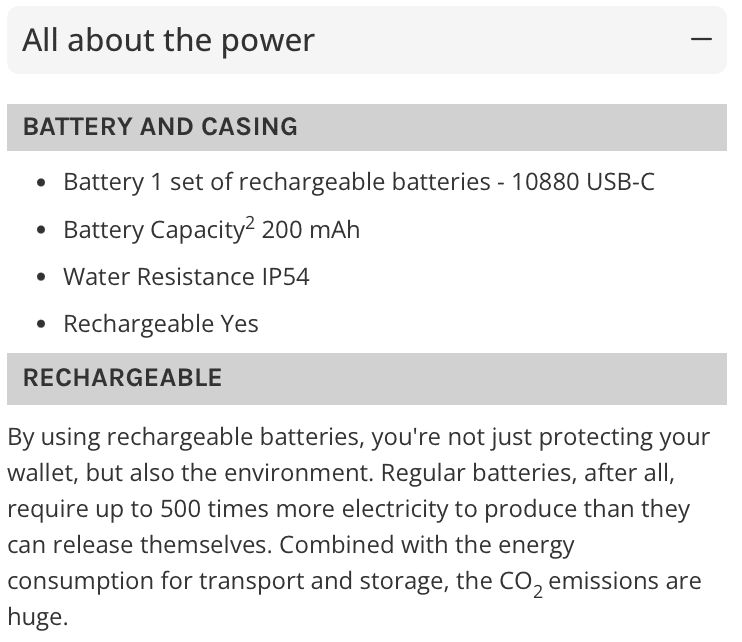Click the Battery 1 set of rechargeable batteries item
The height and width of the screenshot is (642, 742).
pyautogui.click(x=359, y=182)
